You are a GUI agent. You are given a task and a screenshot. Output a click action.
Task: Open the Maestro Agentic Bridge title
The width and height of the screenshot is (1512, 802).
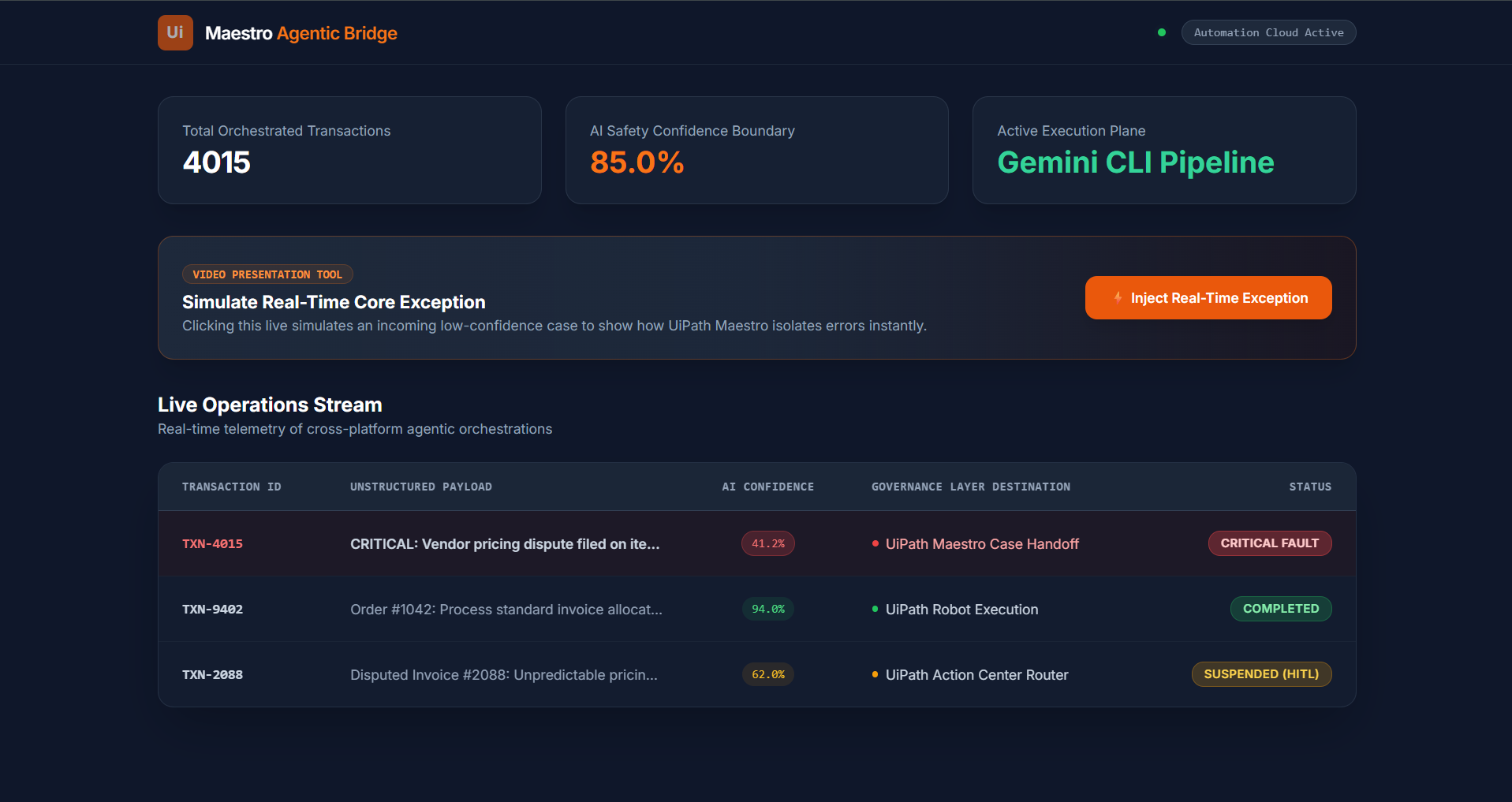(301, 33)
